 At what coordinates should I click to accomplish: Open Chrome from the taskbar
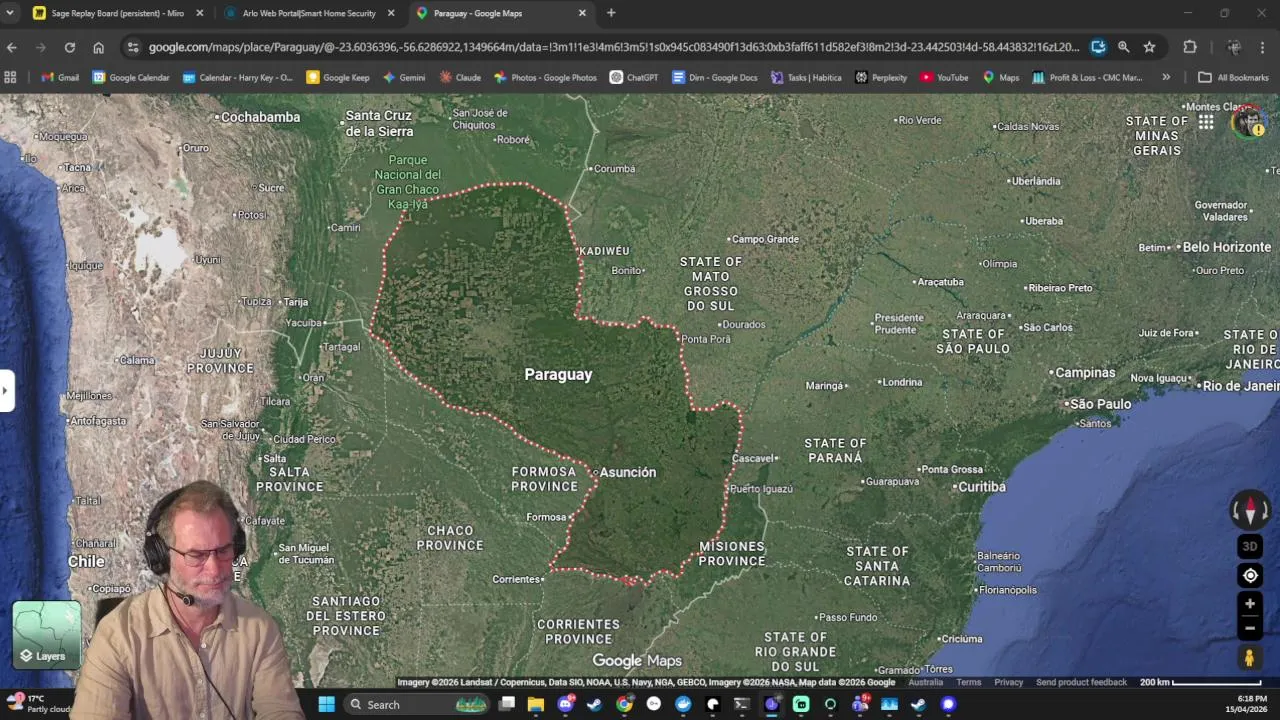click(x=624, y=704)
